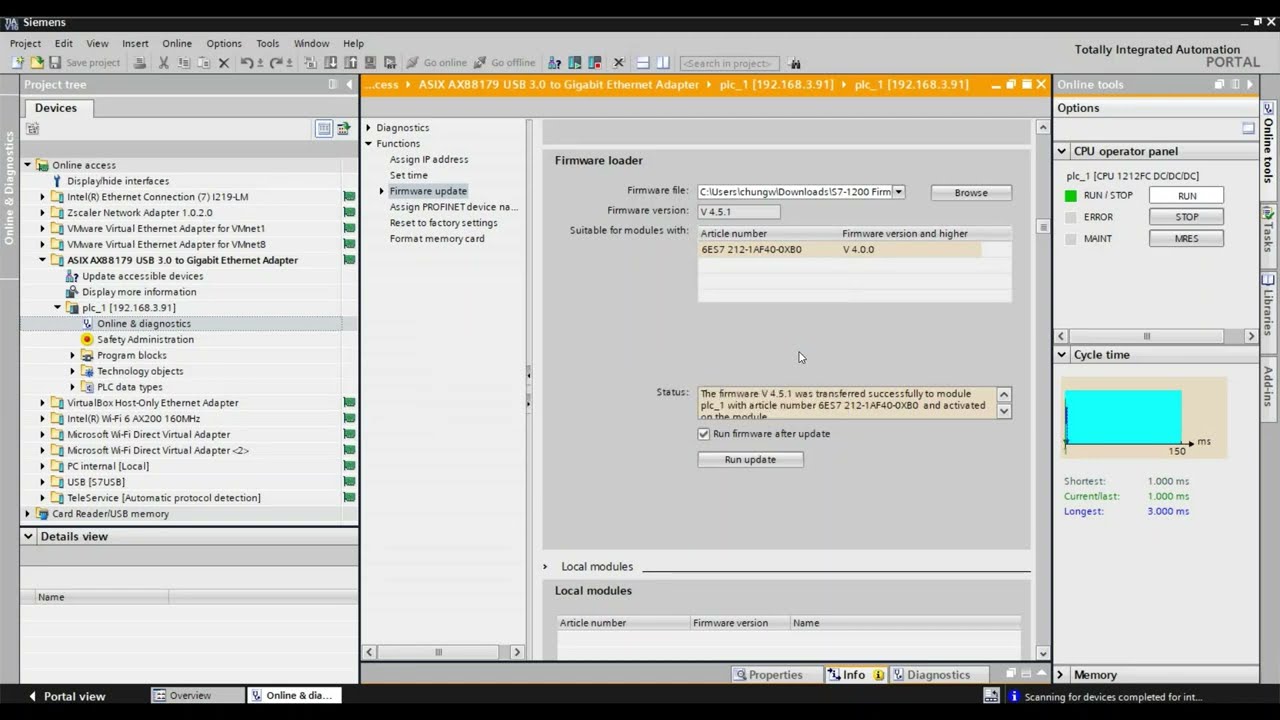
Task: Click the Update accessible devices icon
Action: click(x=73, y=276)
